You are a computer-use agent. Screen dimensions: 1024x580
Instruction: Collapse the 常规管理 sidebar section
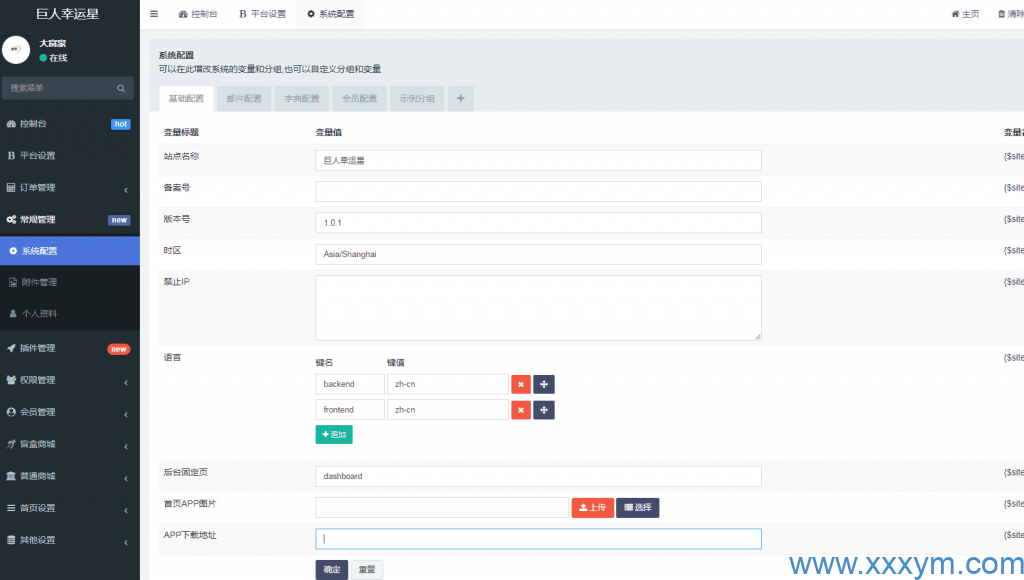tap(69, 220)
